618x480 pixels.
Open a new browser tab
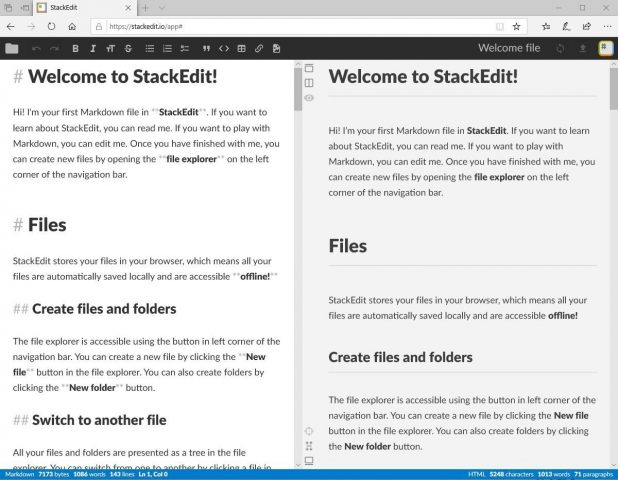pos(145,7)
